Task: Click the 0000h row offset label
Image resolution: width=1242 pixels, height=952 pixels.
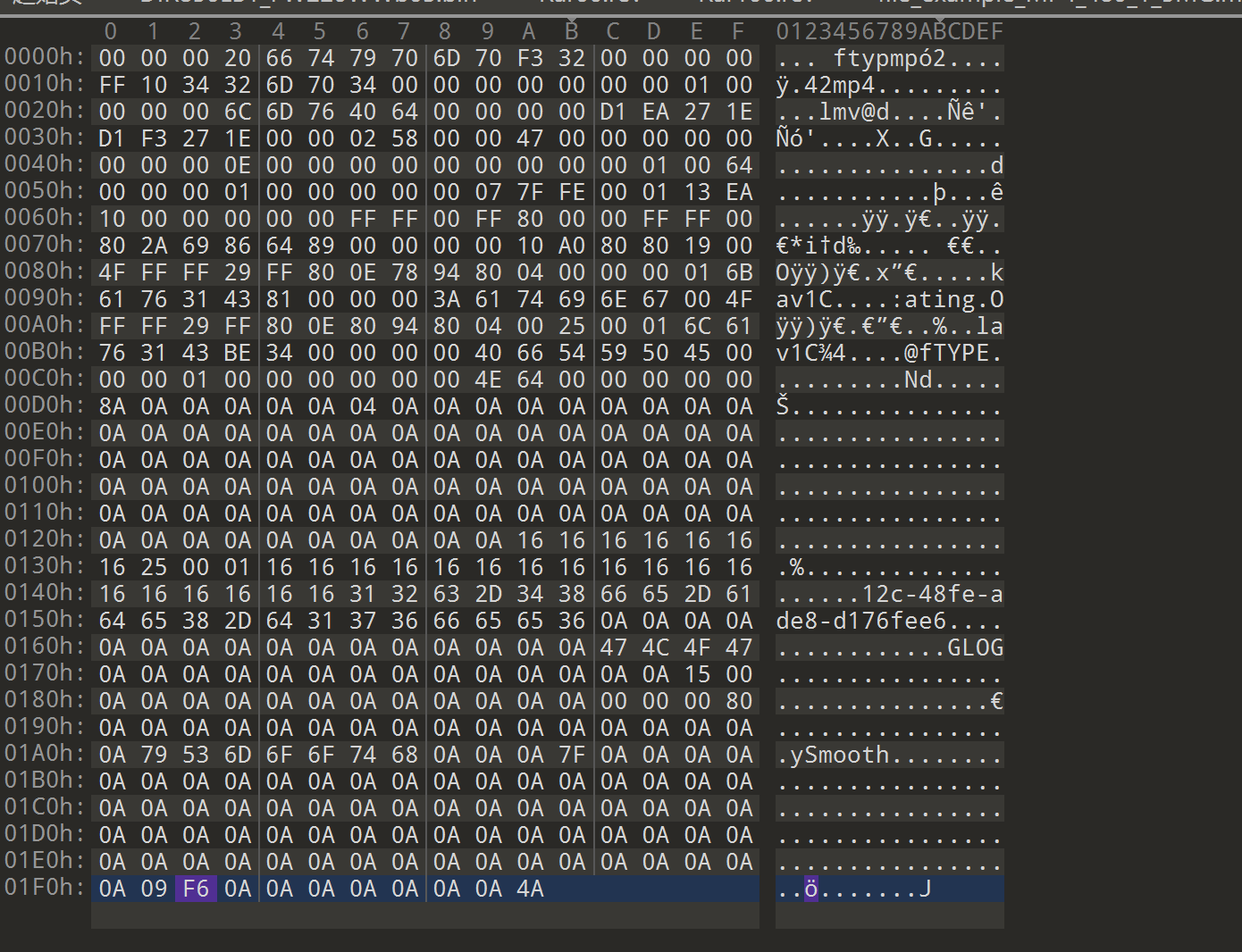Action: tap(45, 57)
